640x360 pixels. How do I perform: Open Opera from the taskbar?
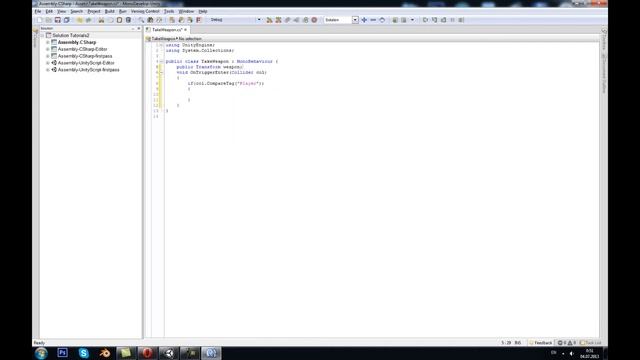point(147,353)
